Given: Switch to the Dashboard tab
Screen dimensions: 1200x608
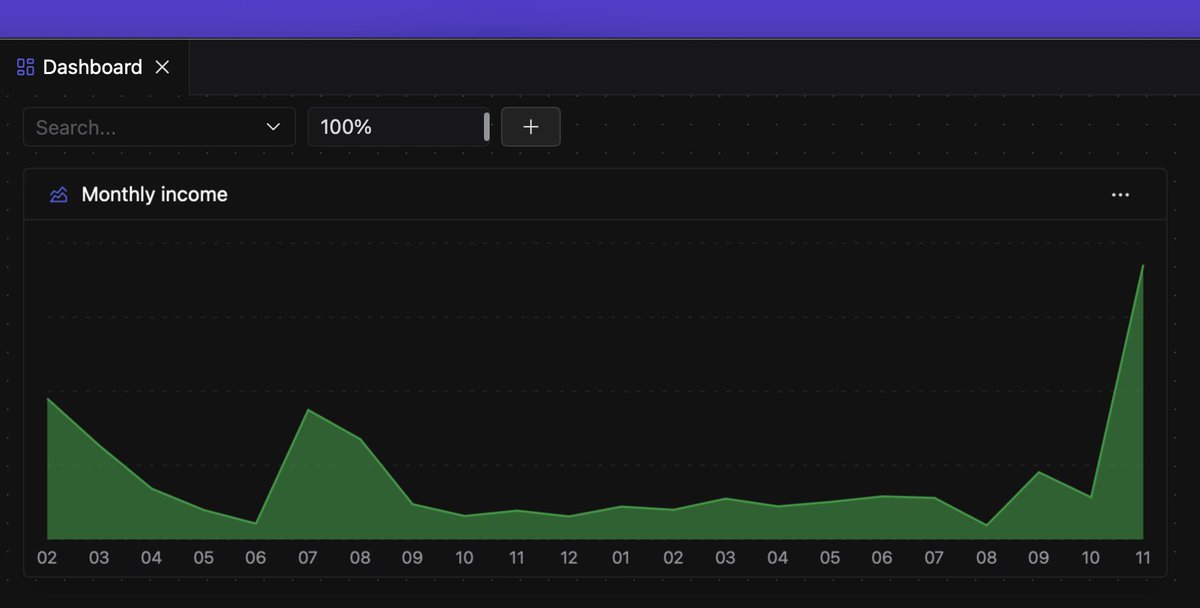Looking at the screenshot, I should point(92,67).
